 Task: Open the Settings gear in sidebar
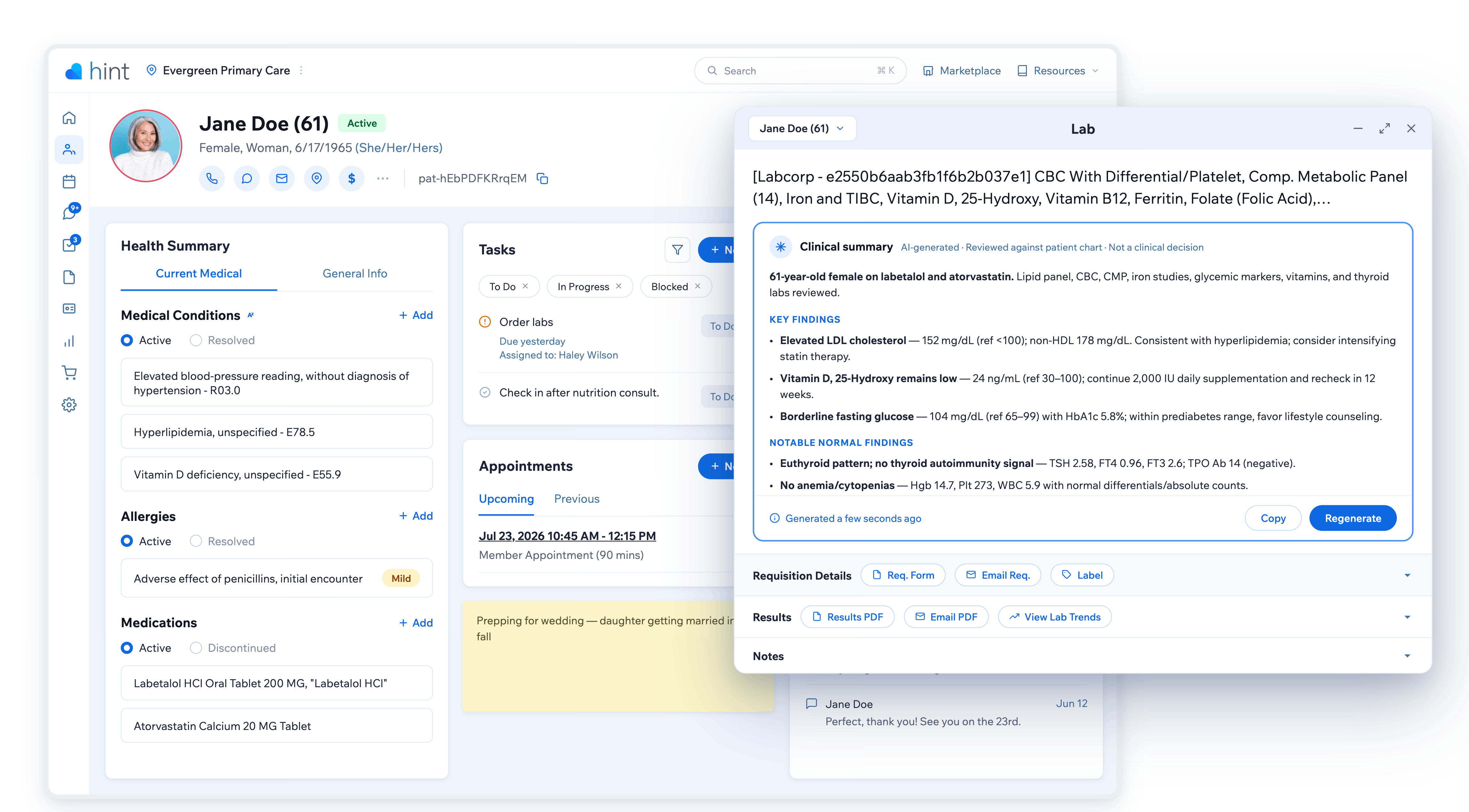pyautogui.click(x=69, y=405)
